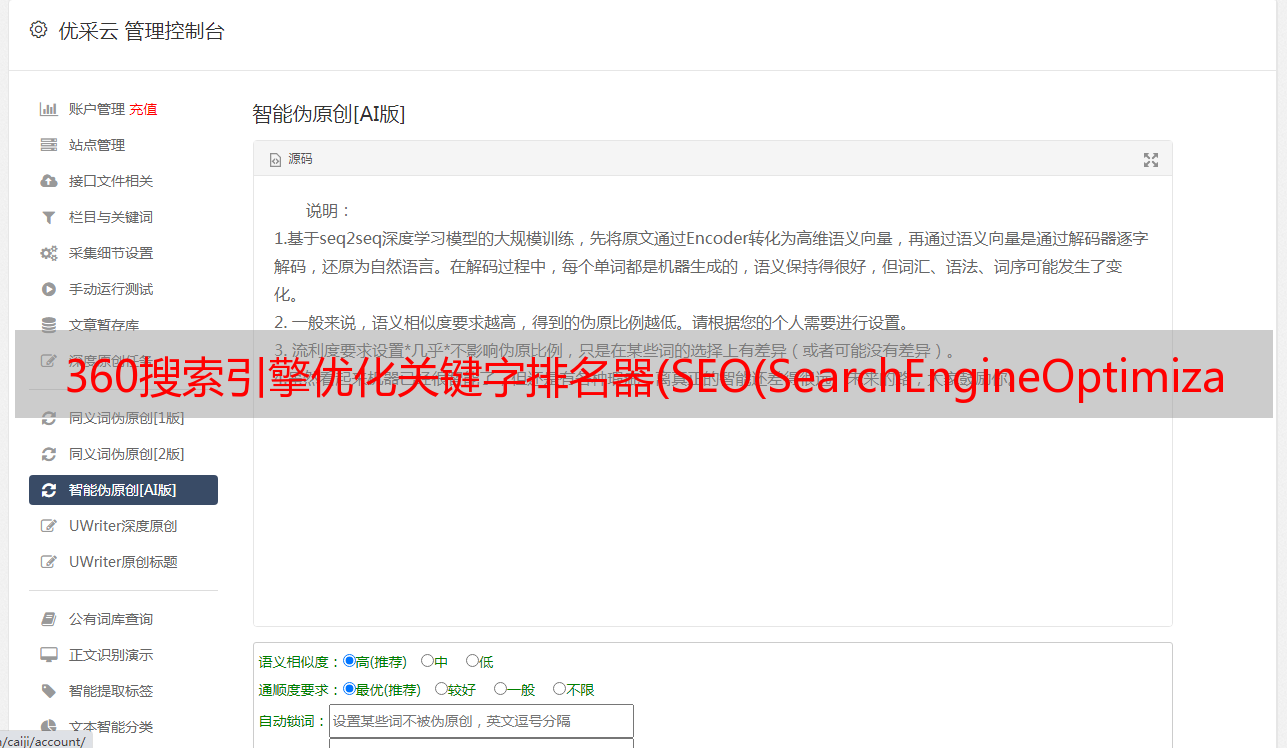Click the server icon for 站点管理
The height and width of the screenshot is (748, 1287).
(48, 145)
